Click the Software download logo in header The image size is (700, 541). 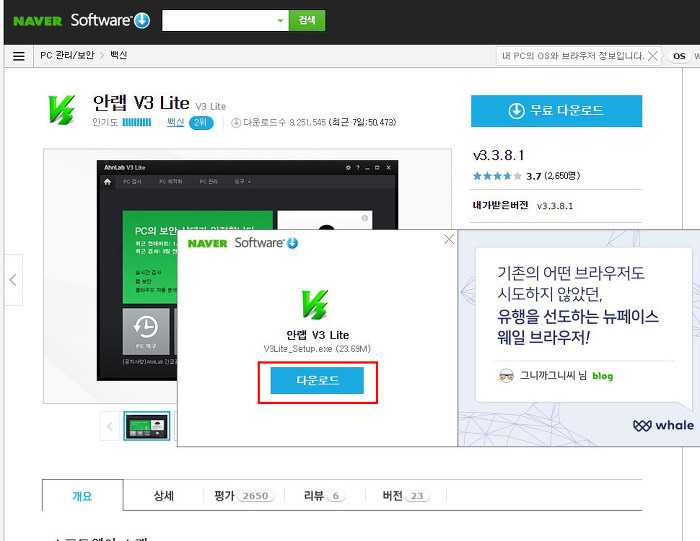point(110,20)
